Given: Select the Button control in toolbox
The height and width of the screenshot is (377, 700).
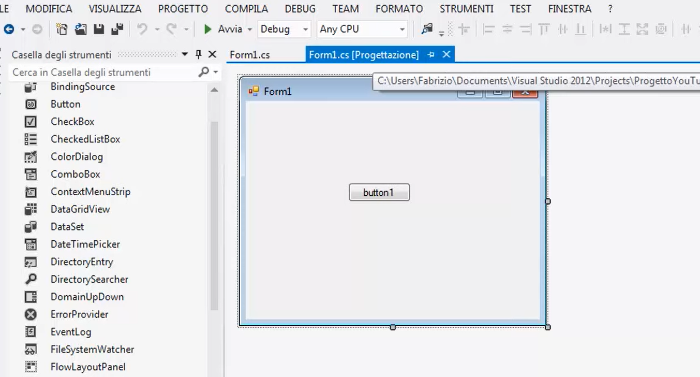Looking at the screenshot, I should [x=65, y=104].
